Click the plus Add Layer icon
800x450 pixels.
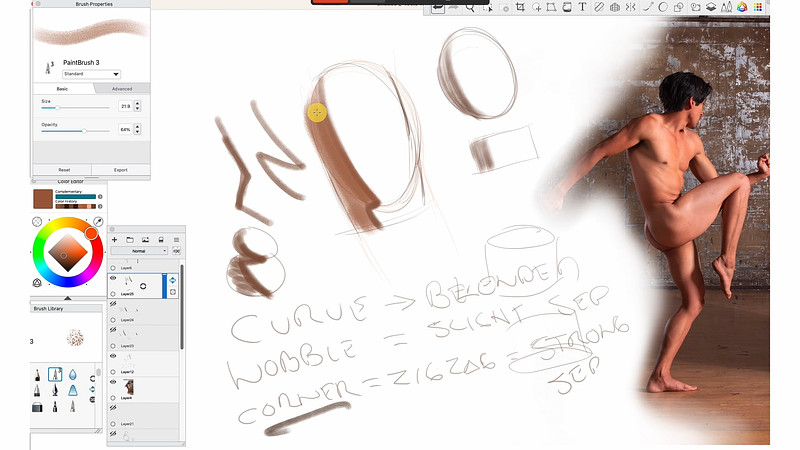click(x=114, y=240)
